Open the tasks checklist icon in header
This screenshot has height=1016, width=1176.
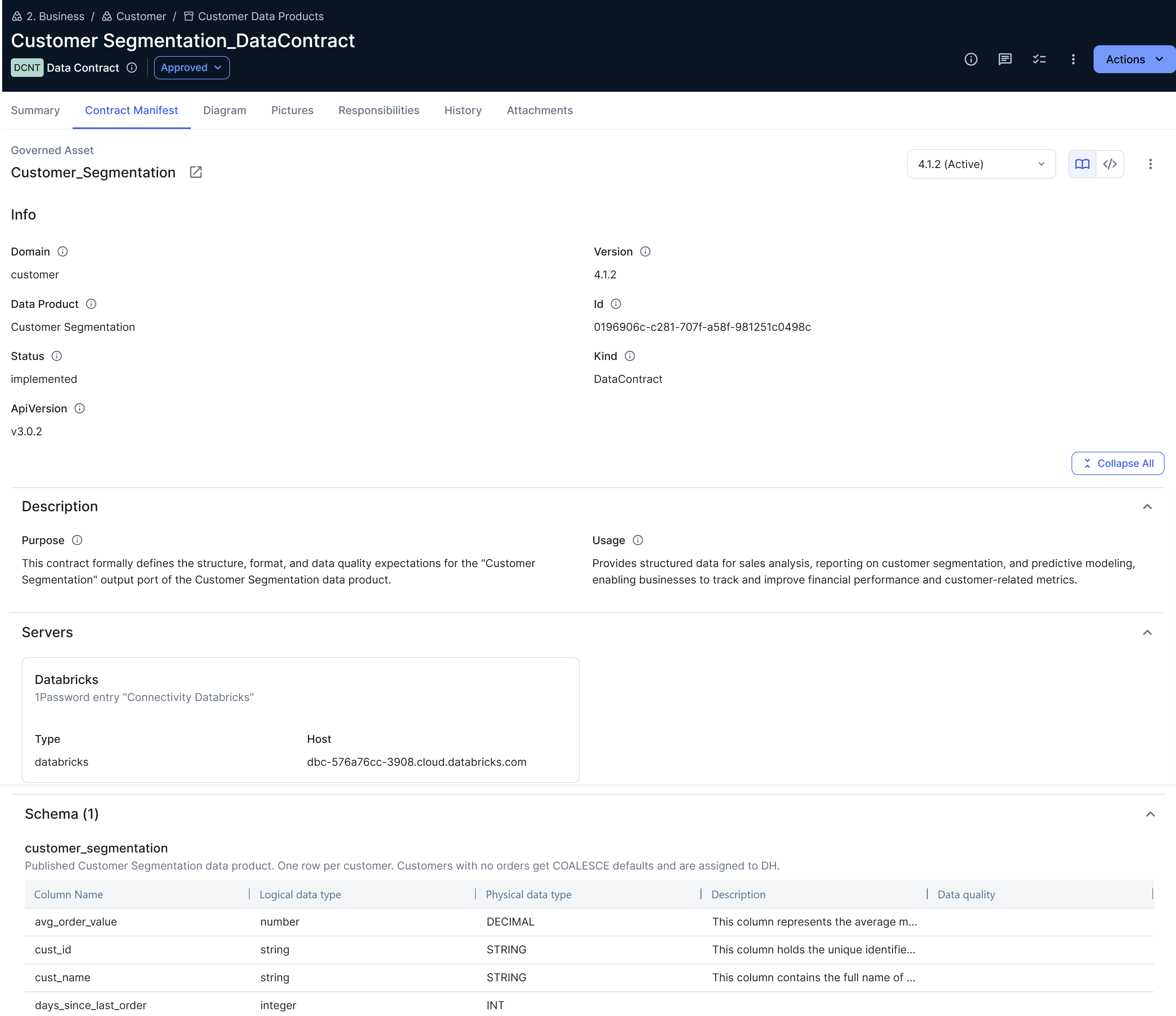[1039, 59]
